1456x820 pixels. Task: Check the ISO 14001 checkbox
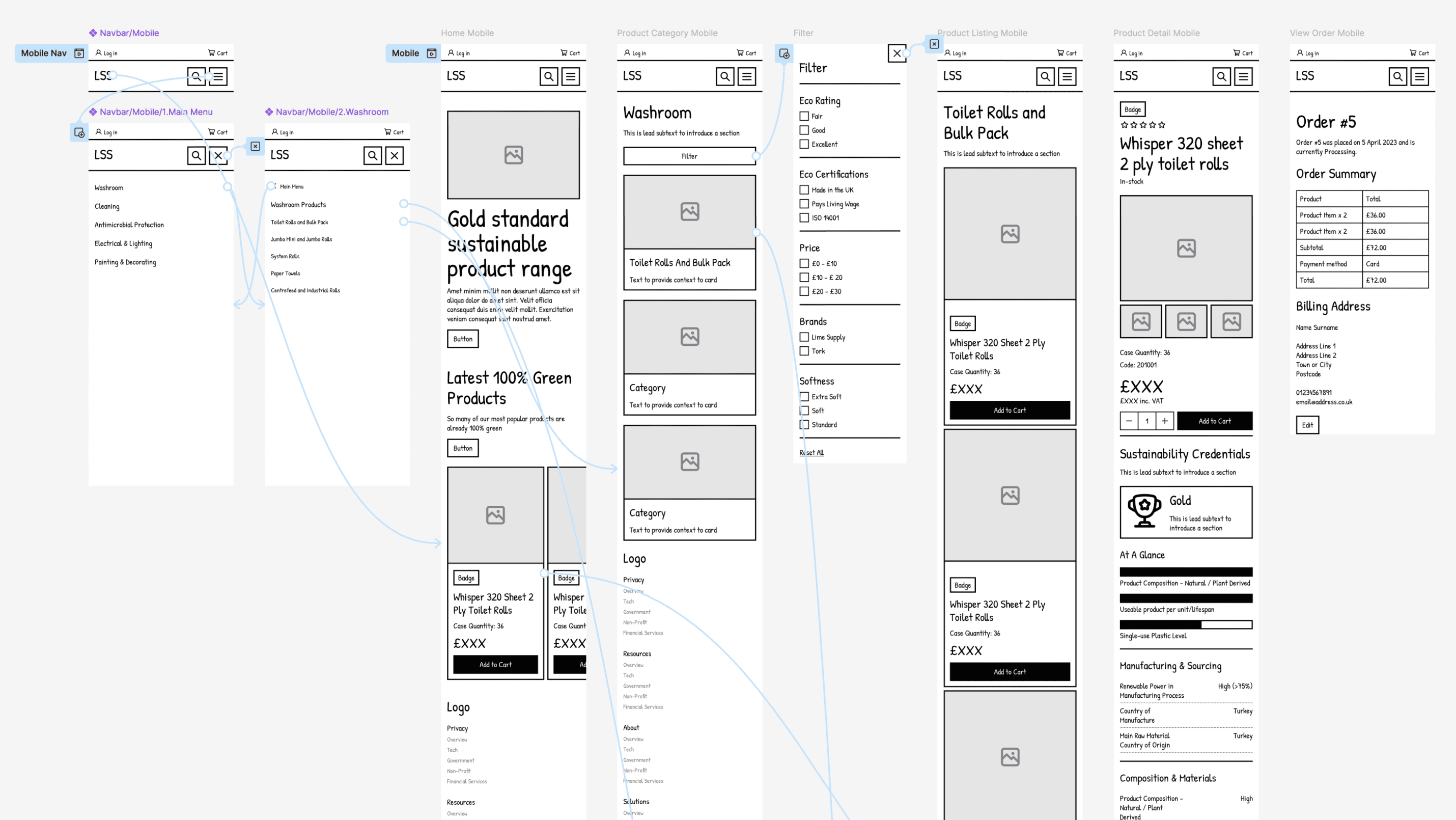coord(804,218)
